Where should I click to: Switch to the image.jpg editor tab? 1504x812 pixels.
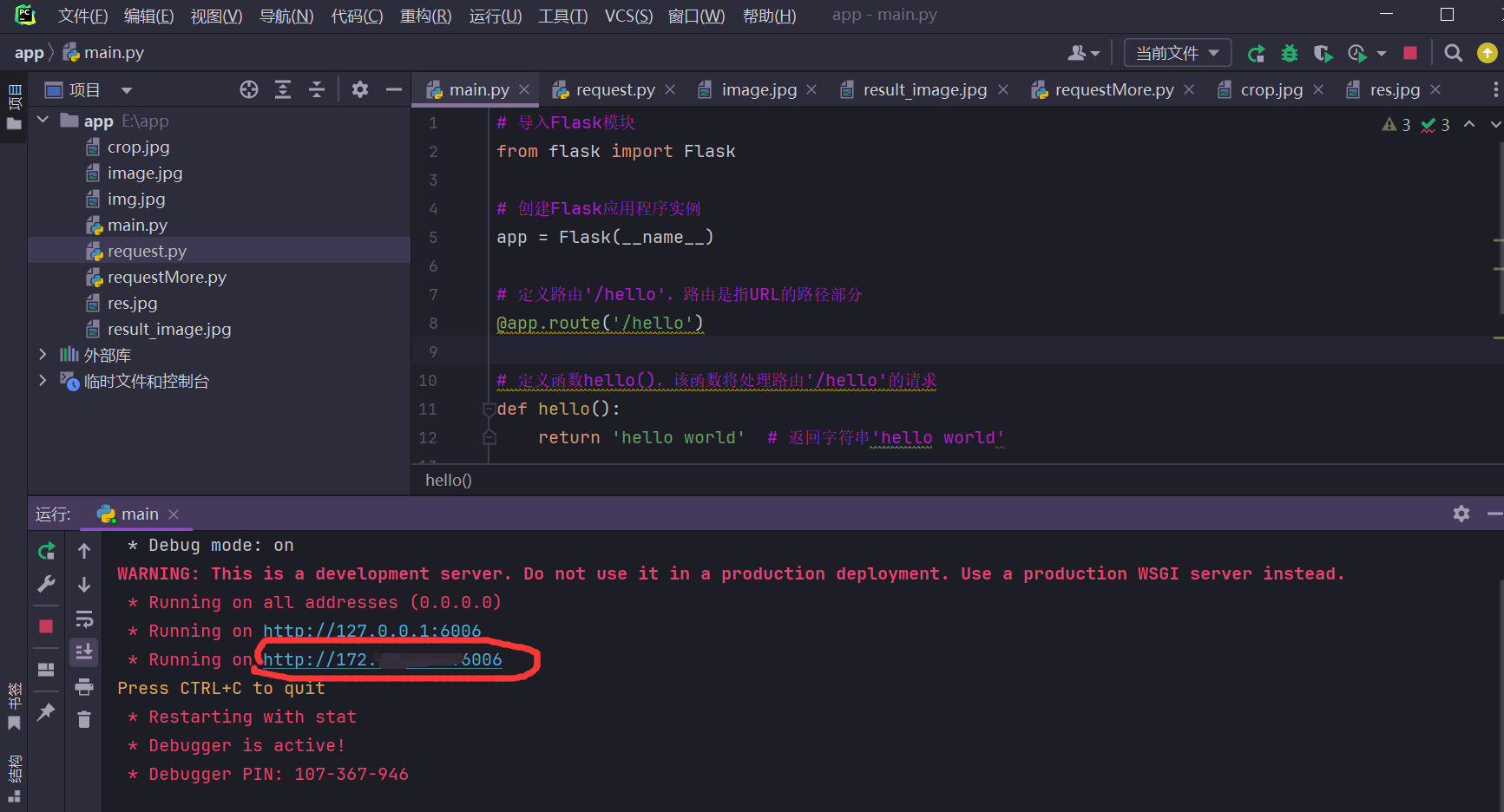coord(759,90)
